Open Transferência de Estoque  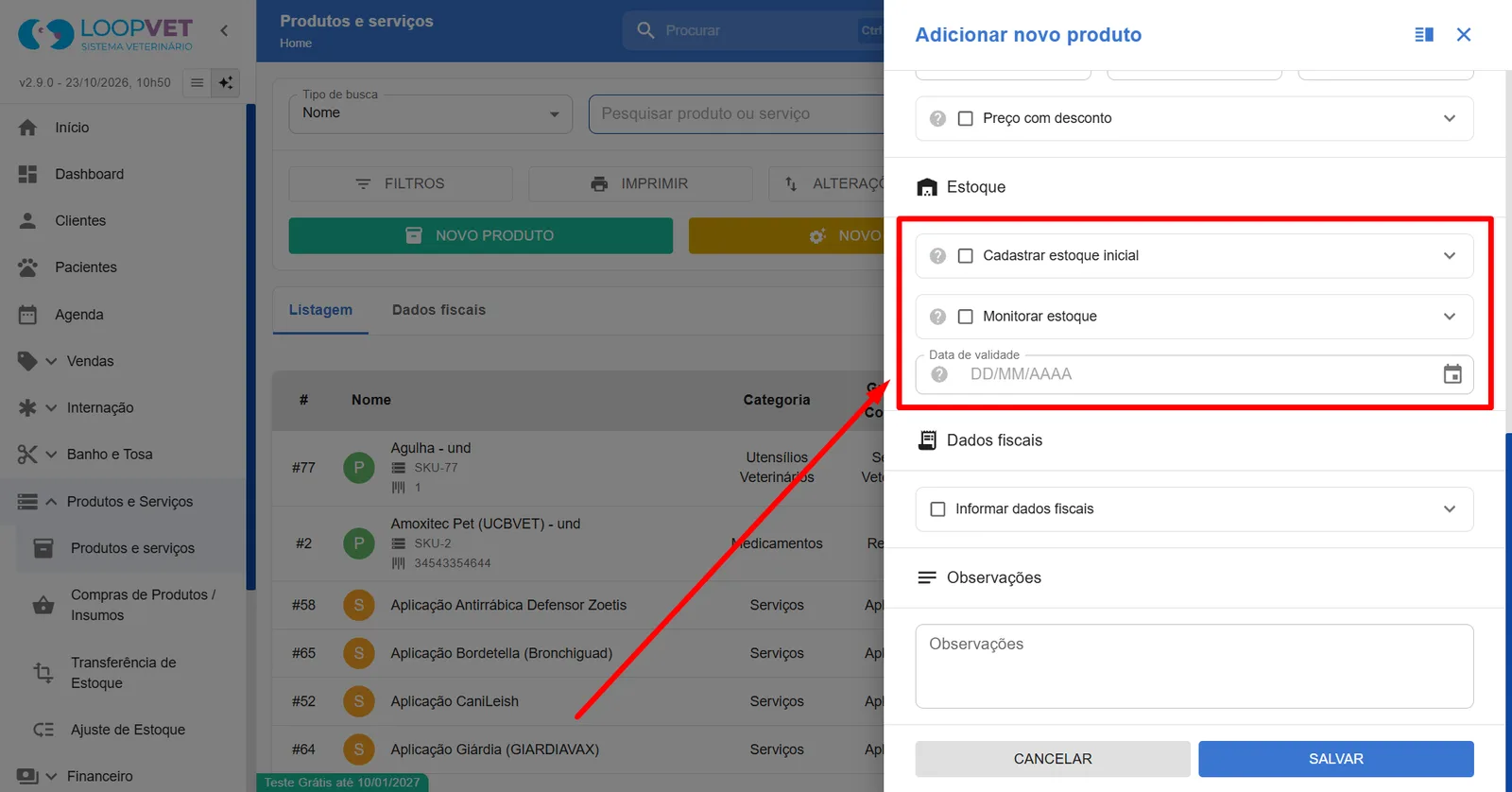pos(123,673)
